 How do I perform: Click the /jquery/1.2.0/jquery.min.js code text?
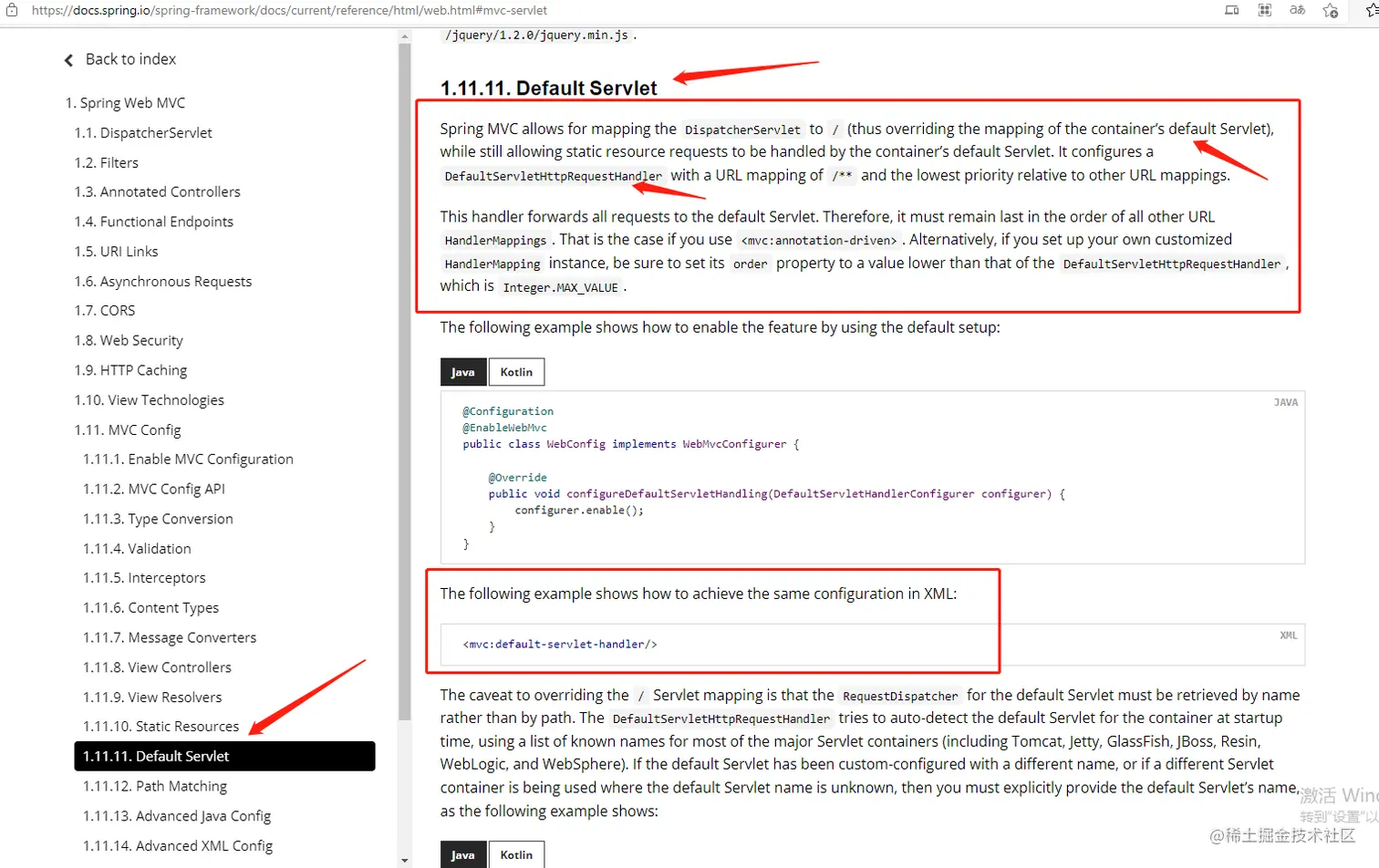pyautogui.click(x=536, y=36)
